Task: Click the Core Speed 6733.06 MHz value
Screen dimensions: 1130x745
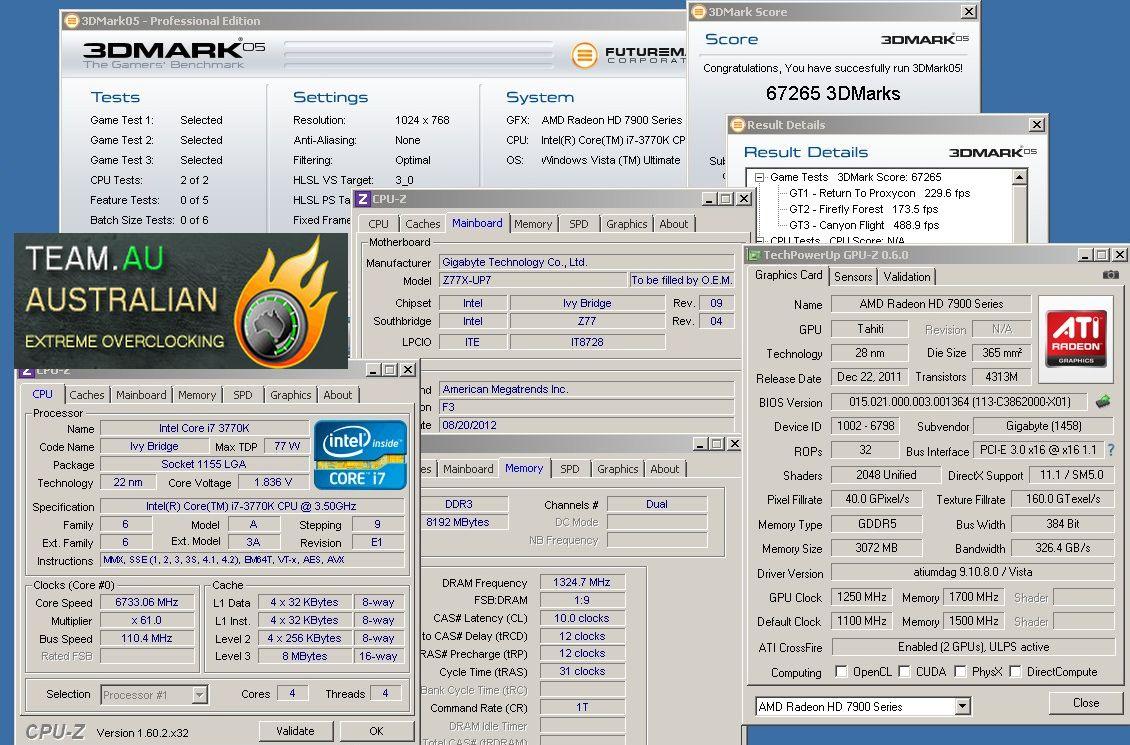Action: click(147, 602)
